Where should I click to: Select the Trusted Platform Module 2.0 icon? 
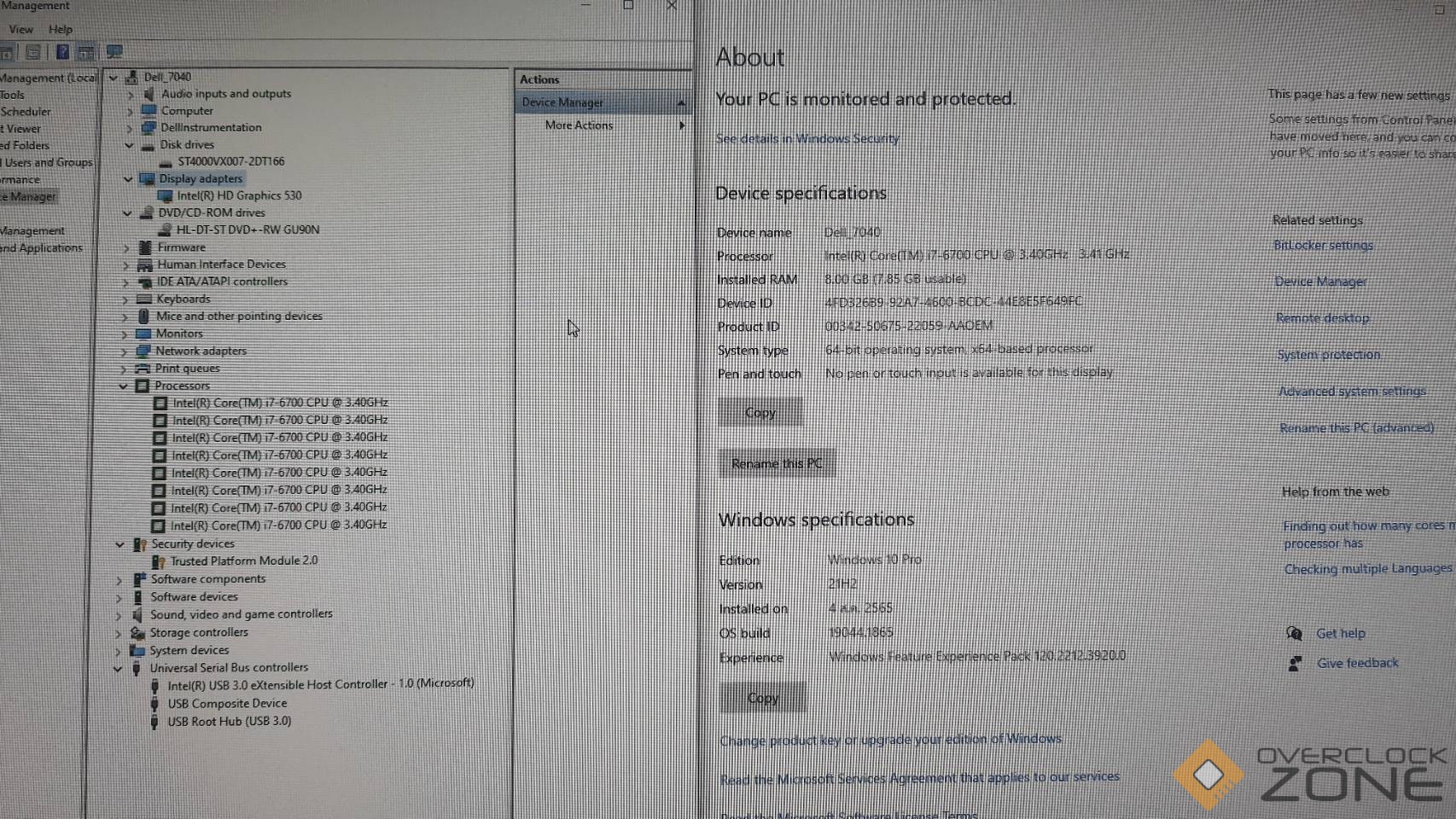point(159,561)
